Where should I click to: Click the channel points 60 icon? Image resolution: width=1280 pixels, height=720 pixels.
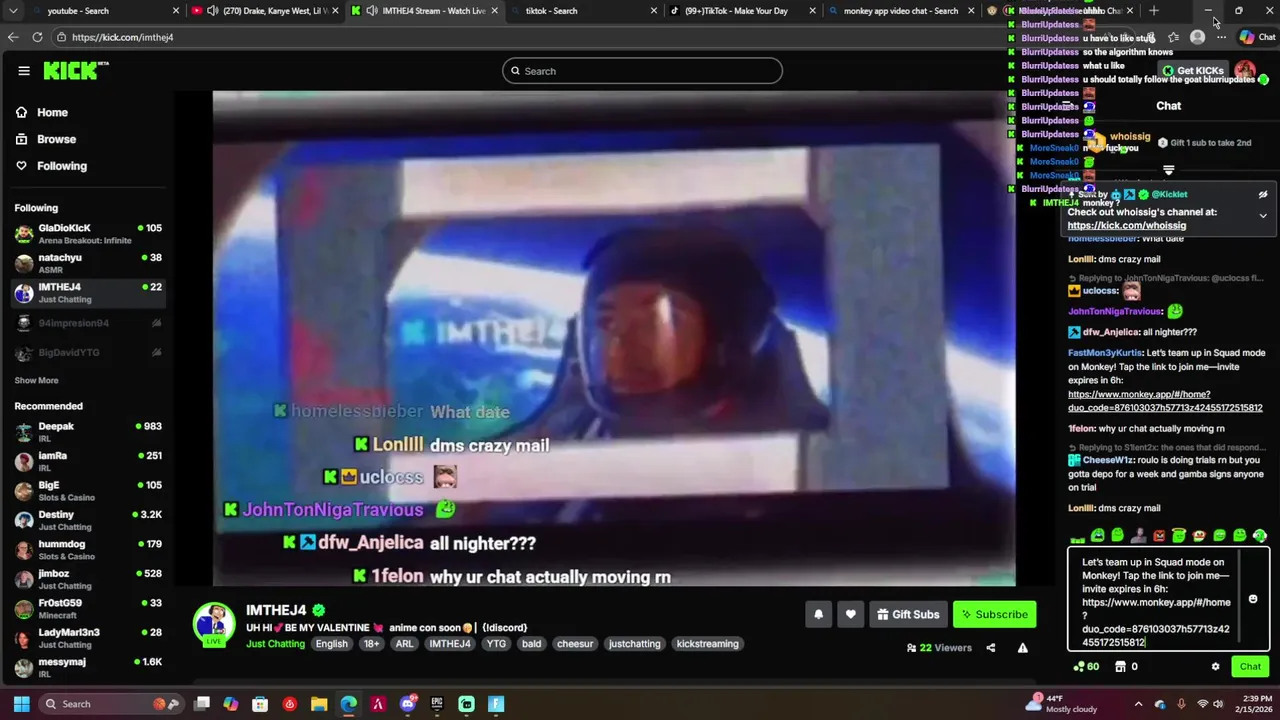pyautogui.click(x=1086, y=667)
